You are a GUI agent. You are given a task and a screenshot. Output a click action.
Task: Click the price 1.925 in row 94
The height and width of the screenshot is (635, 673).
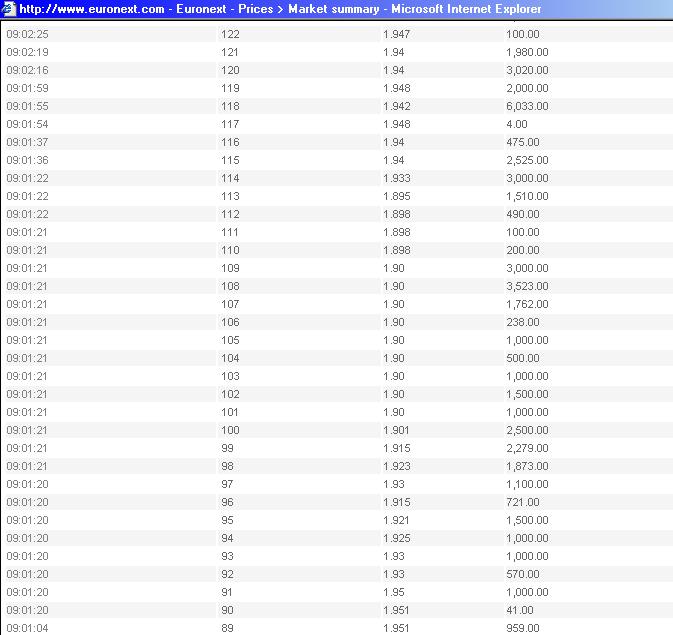(x=397, y=539)
